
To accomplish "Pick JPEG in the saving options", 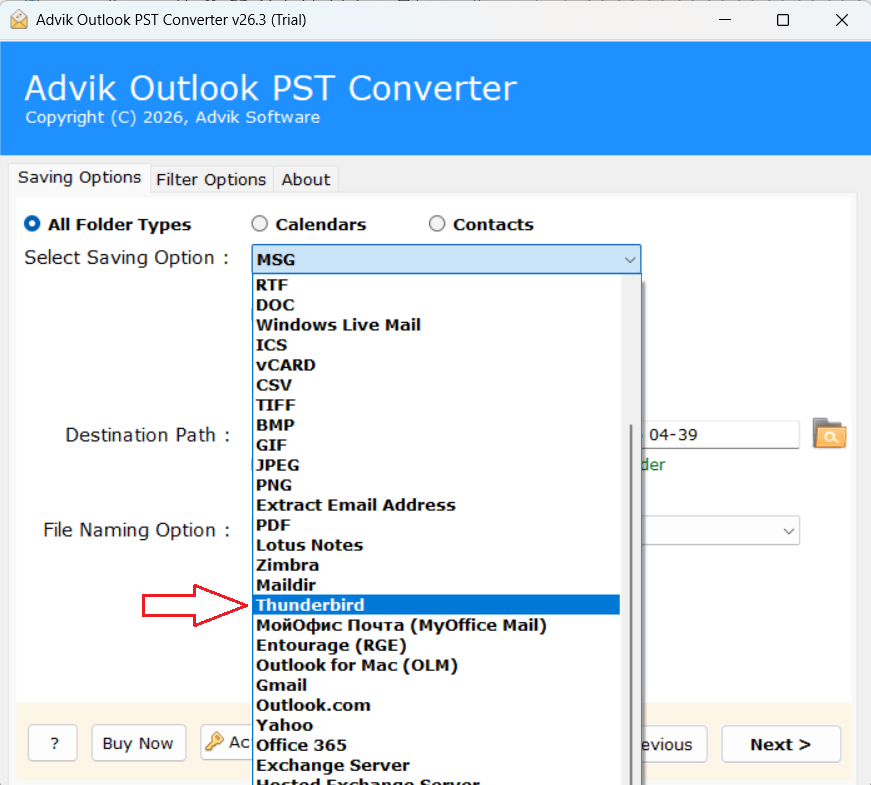I will [437, 465].
